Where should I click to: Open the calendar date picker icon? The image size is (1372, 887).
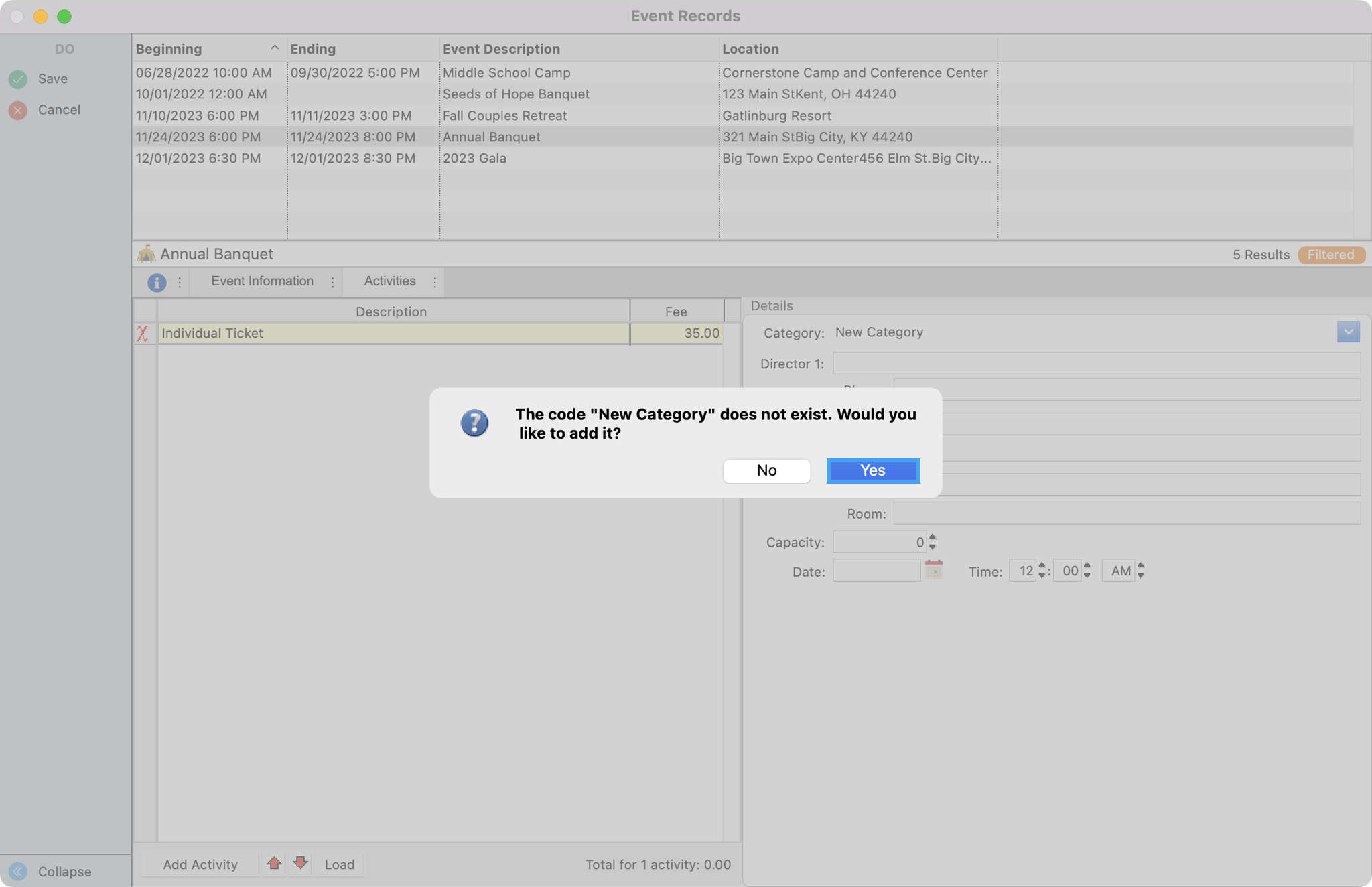(x=934, y=570)
